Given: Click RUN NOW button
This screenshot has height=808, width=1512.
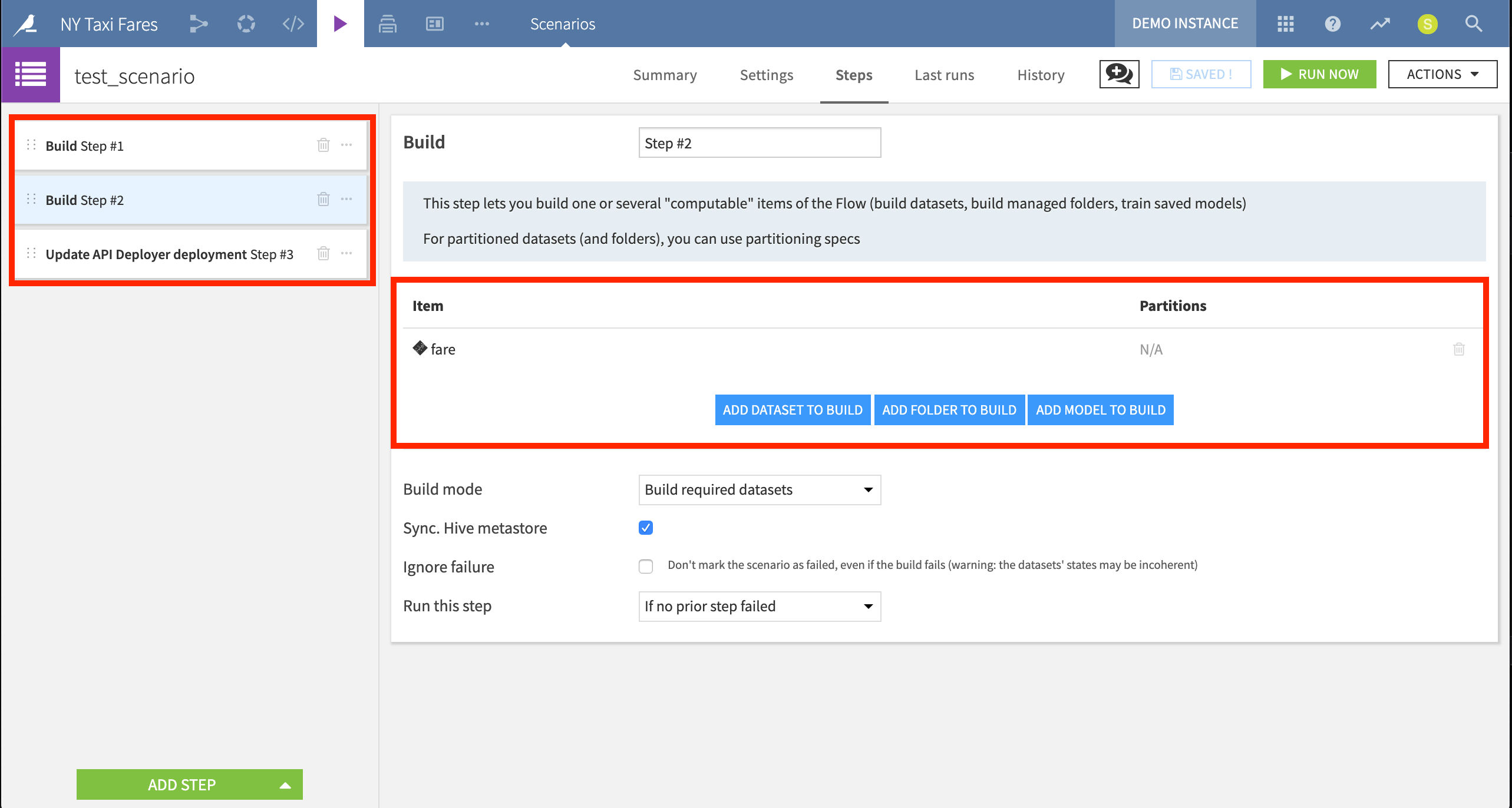Looking at the screenshot, I should (x=1319, y=74).
